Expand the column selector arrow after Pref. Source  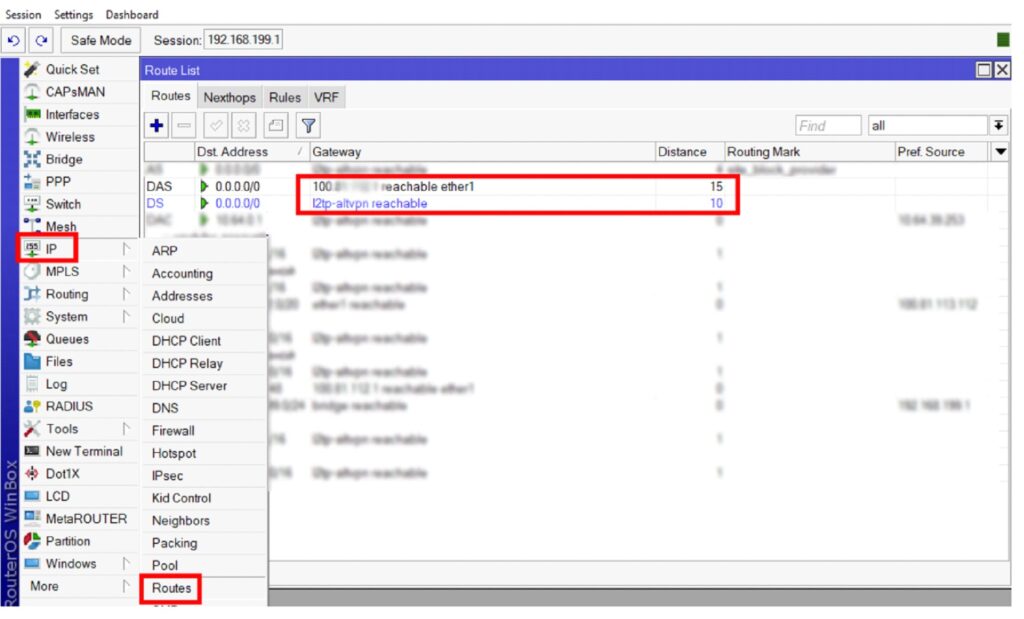(1000, 152)
